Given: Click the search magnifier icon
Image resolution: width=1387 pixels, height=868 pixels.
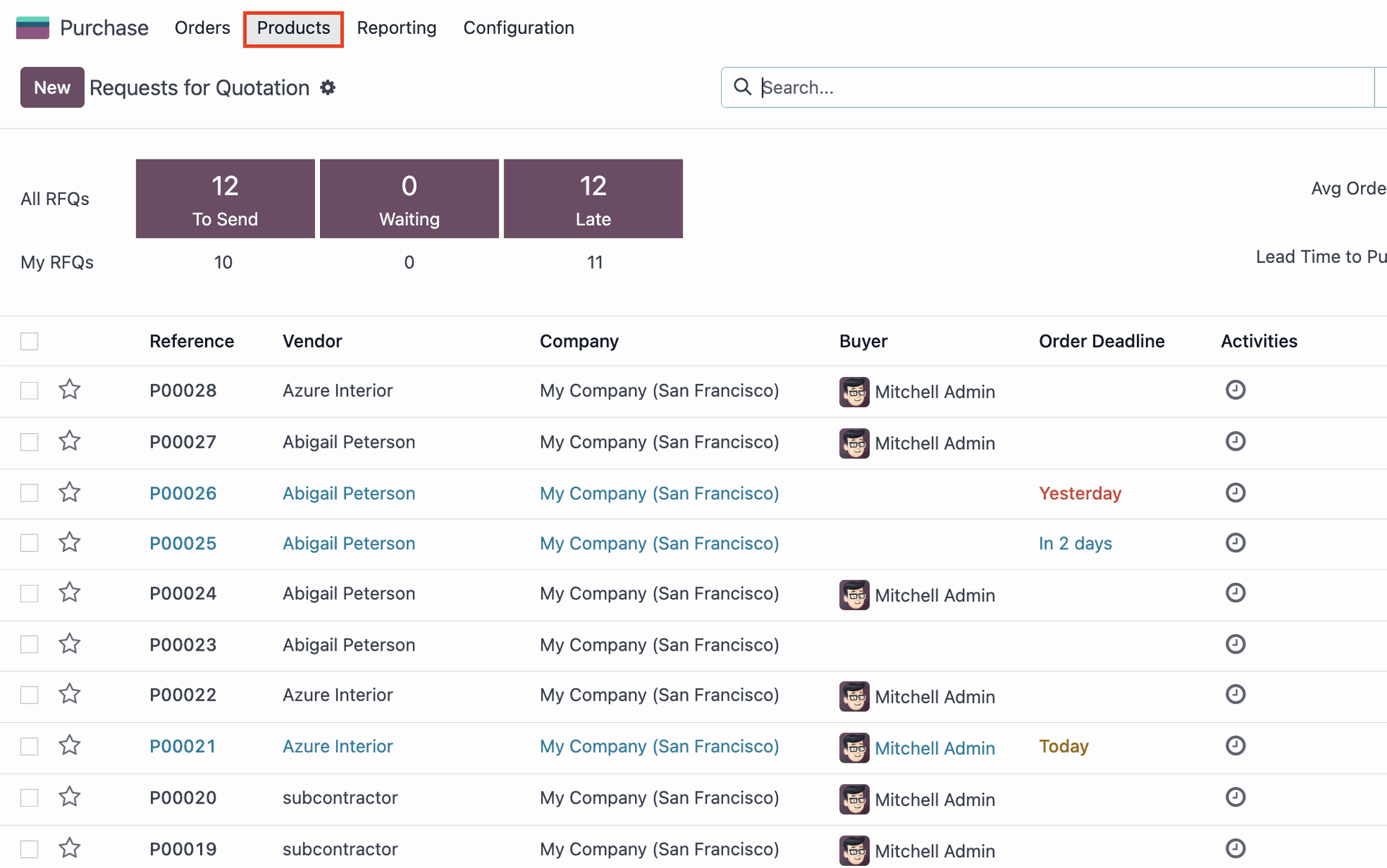Looking at the screenshot, I should click(x=742, y=87).
